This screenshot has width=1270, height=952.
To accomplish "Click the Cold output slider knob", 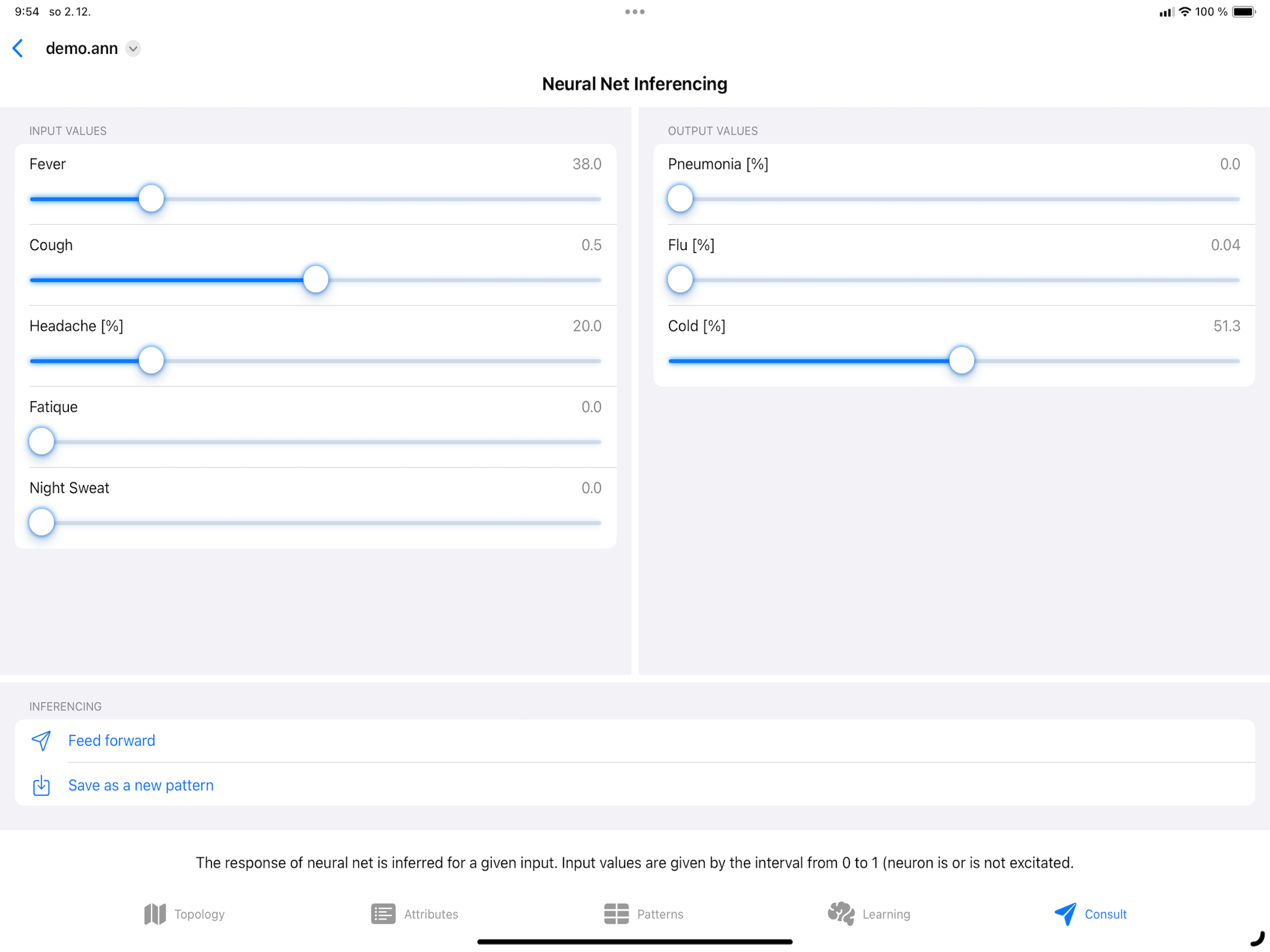I will (962, 361).
